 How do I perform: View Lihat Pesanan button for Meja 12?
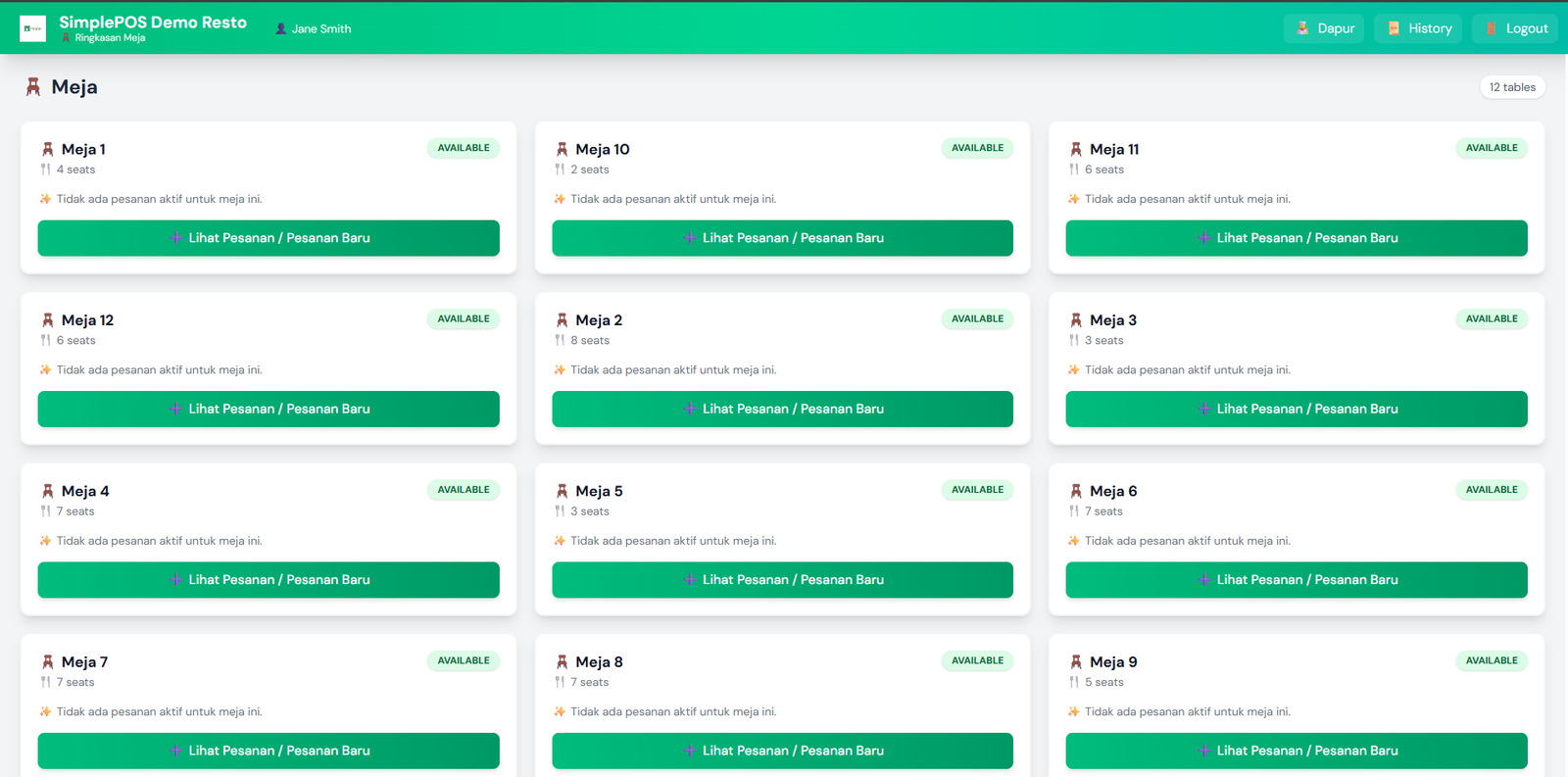[x=269, y=409]
